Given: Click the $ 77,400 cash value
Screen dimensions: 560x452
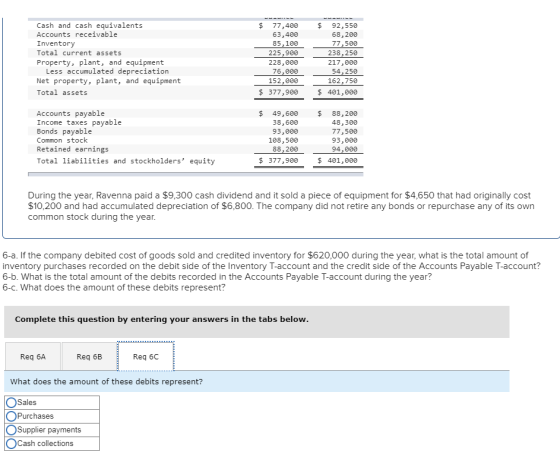Looking at the screenshot, I should click(279, 25).
